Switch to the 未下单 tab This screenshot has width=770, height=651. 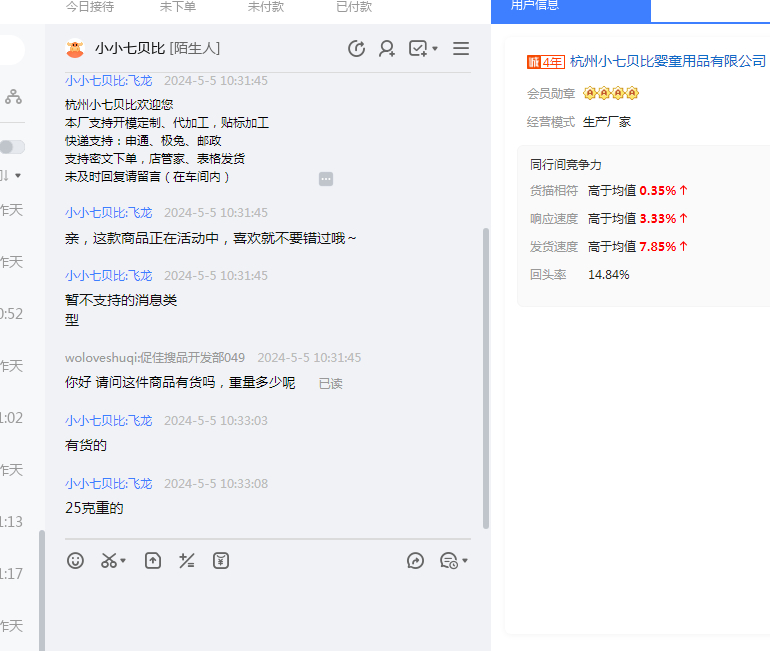click(177, 7)
